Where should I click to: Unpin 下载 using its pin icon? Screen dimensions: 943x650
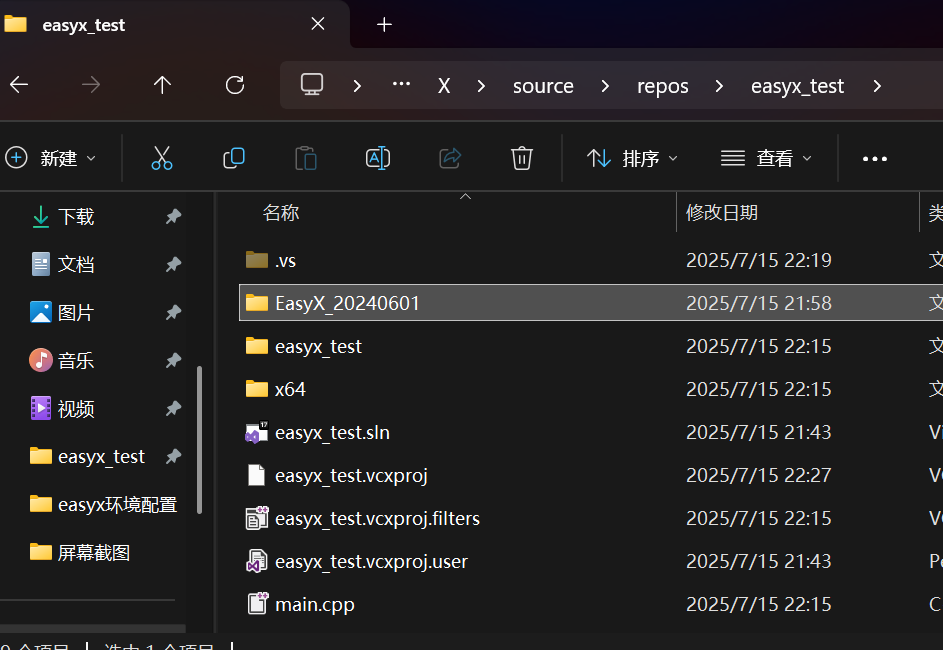tap(173, 216)
